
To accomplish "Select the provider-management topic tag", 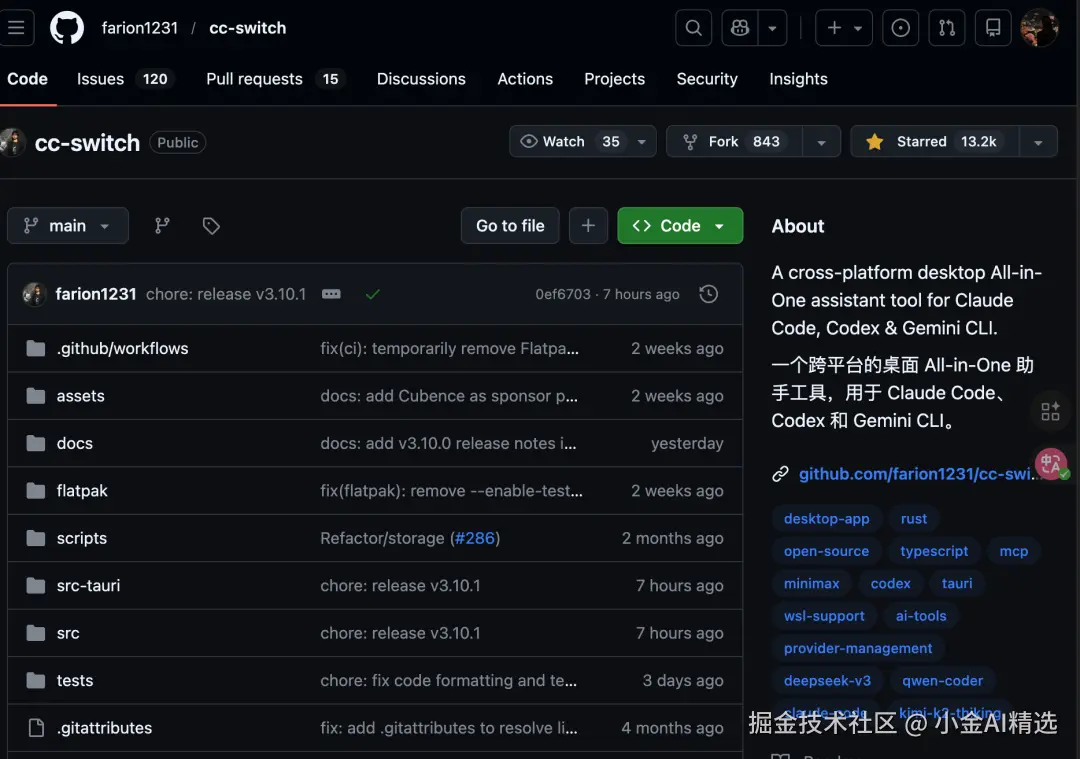I will (858, 648).
